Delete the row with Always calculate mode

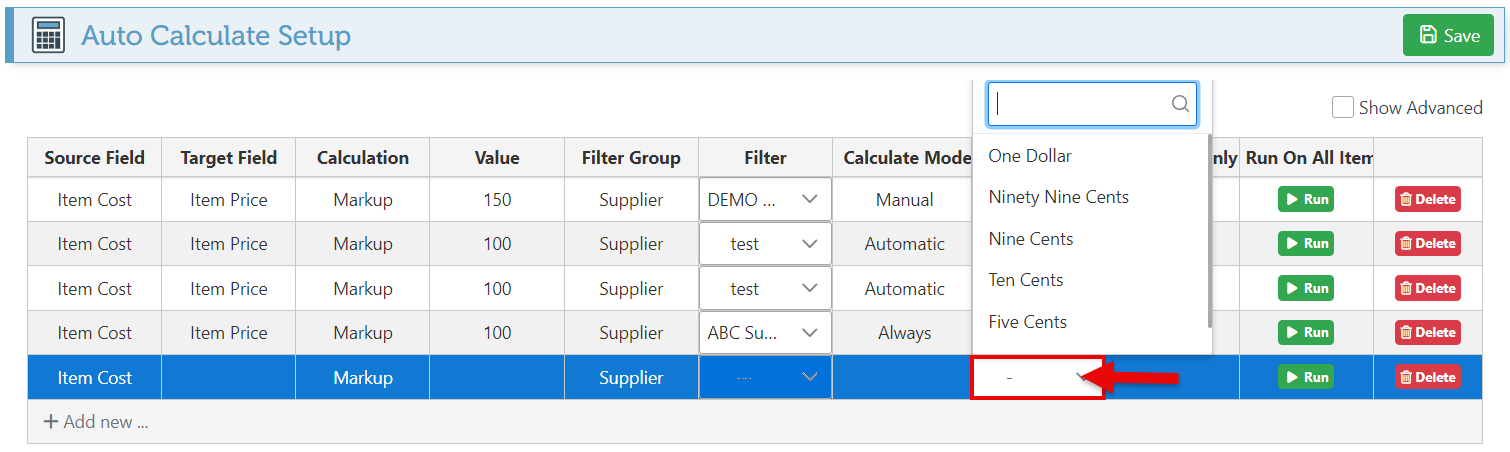[x=1427, y=332]
